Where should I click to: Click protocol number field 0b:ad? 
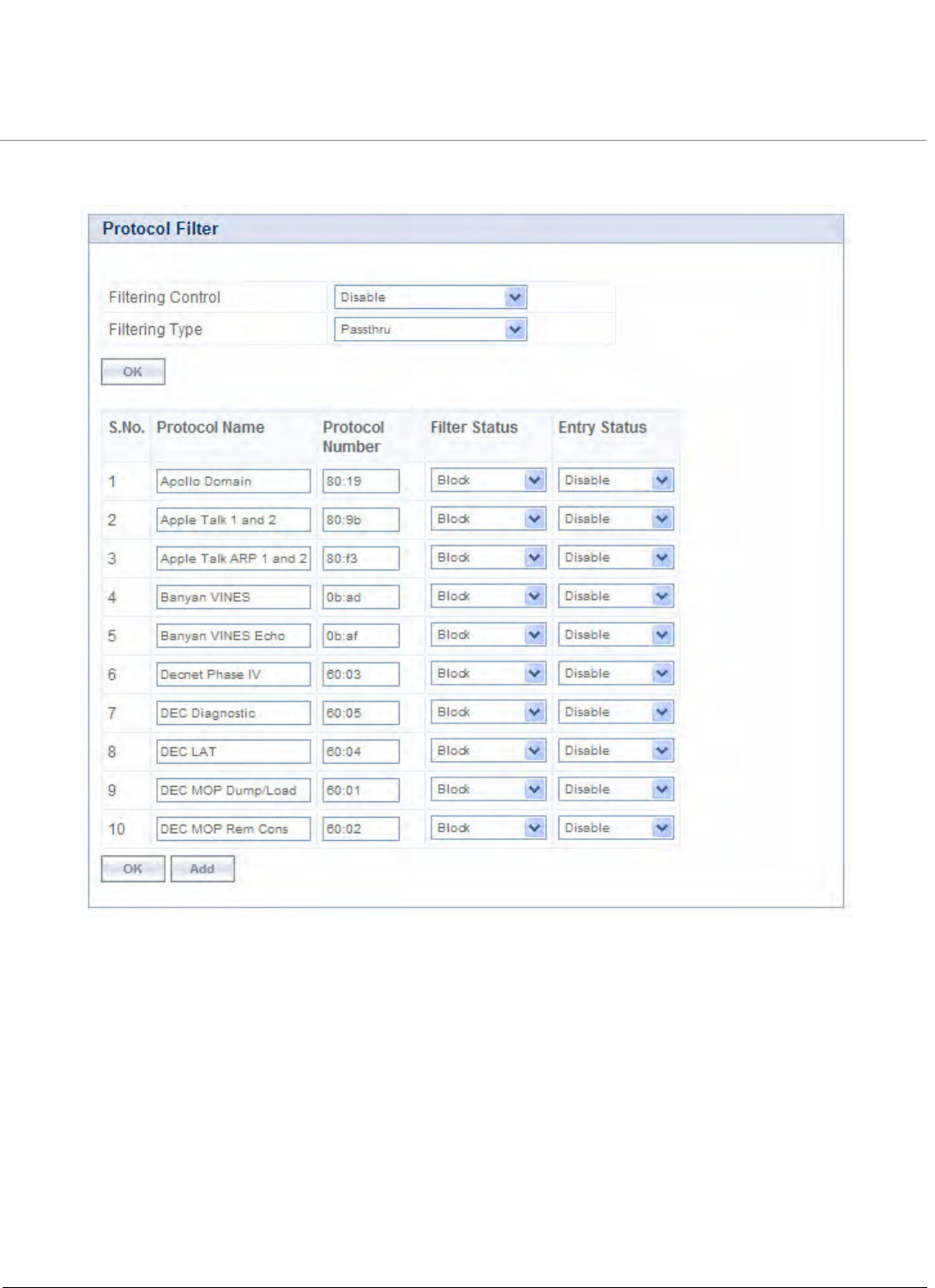[x=361, y=597]
